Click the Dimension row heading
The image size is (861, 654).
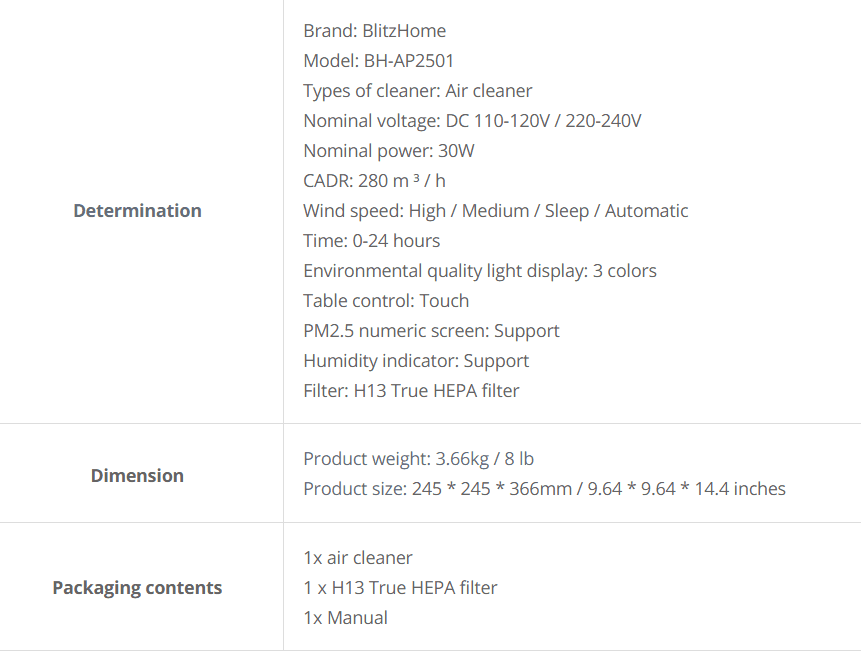click(137, 476)
